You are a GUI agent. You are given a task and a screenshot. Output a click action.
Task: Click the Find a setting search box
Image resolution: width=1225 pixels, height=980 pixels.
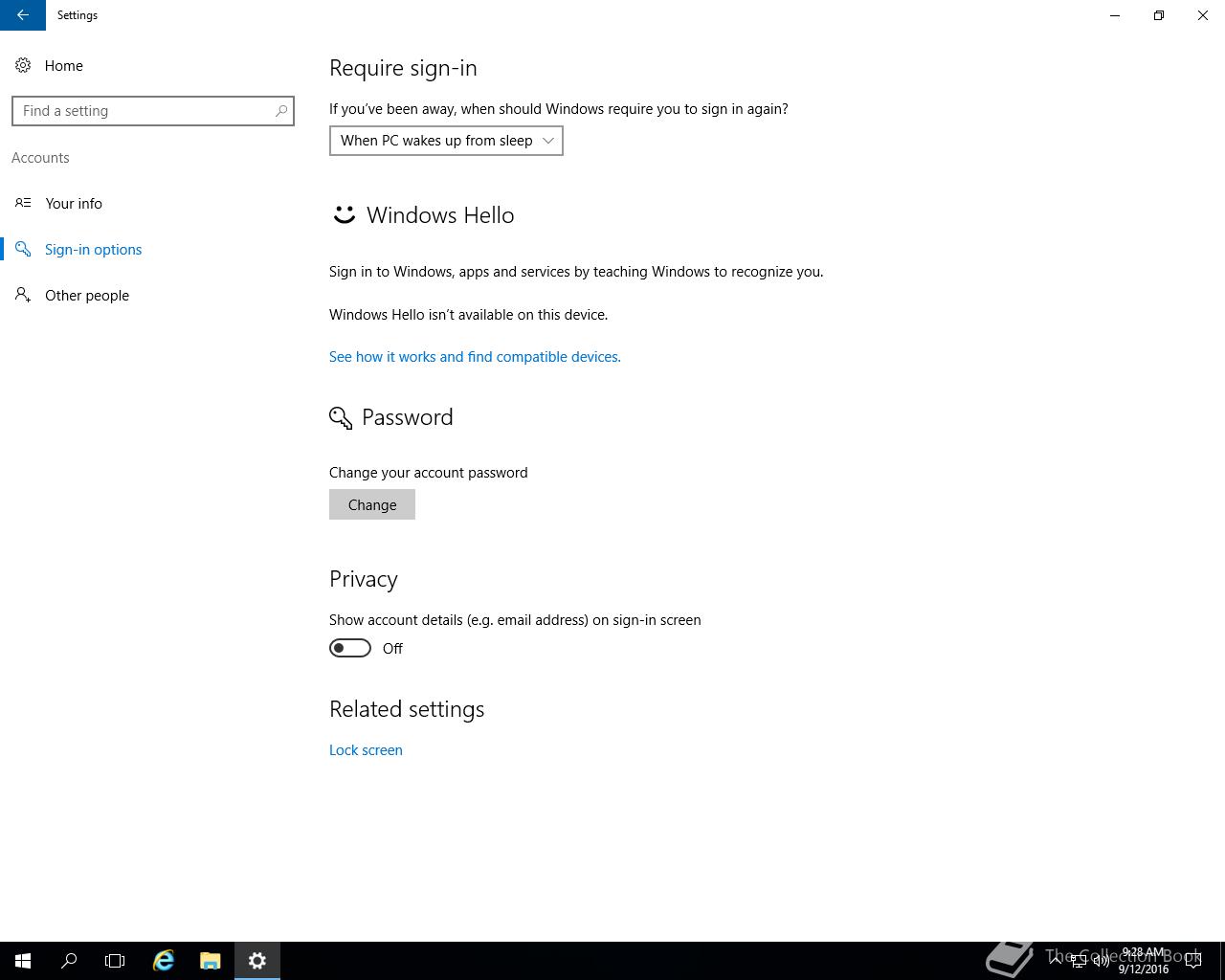(153, 111)
